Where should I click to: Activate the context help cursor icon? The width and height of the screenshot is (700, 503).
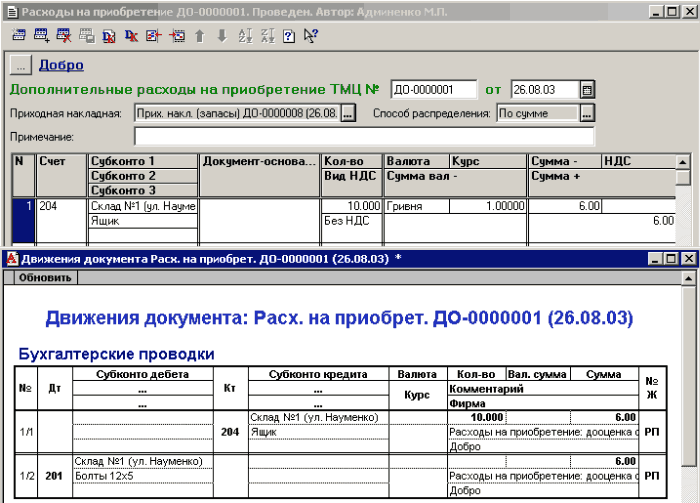click(311, 36)
